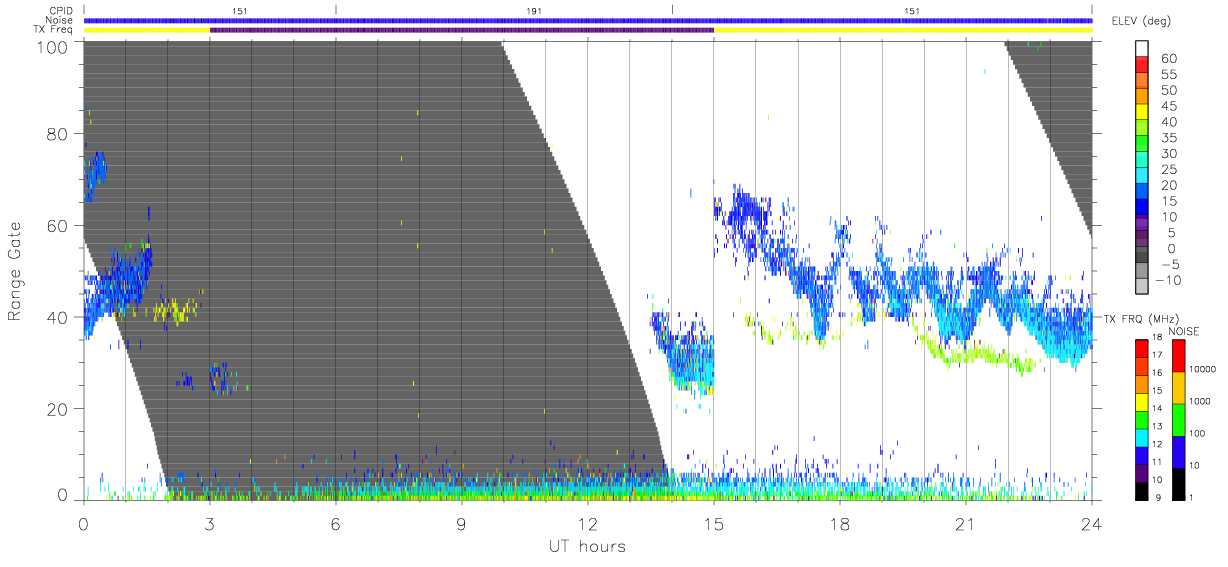Click the ELEV legend value 55
Screen dimensions: 1228x567
(x=1167, y=75)
